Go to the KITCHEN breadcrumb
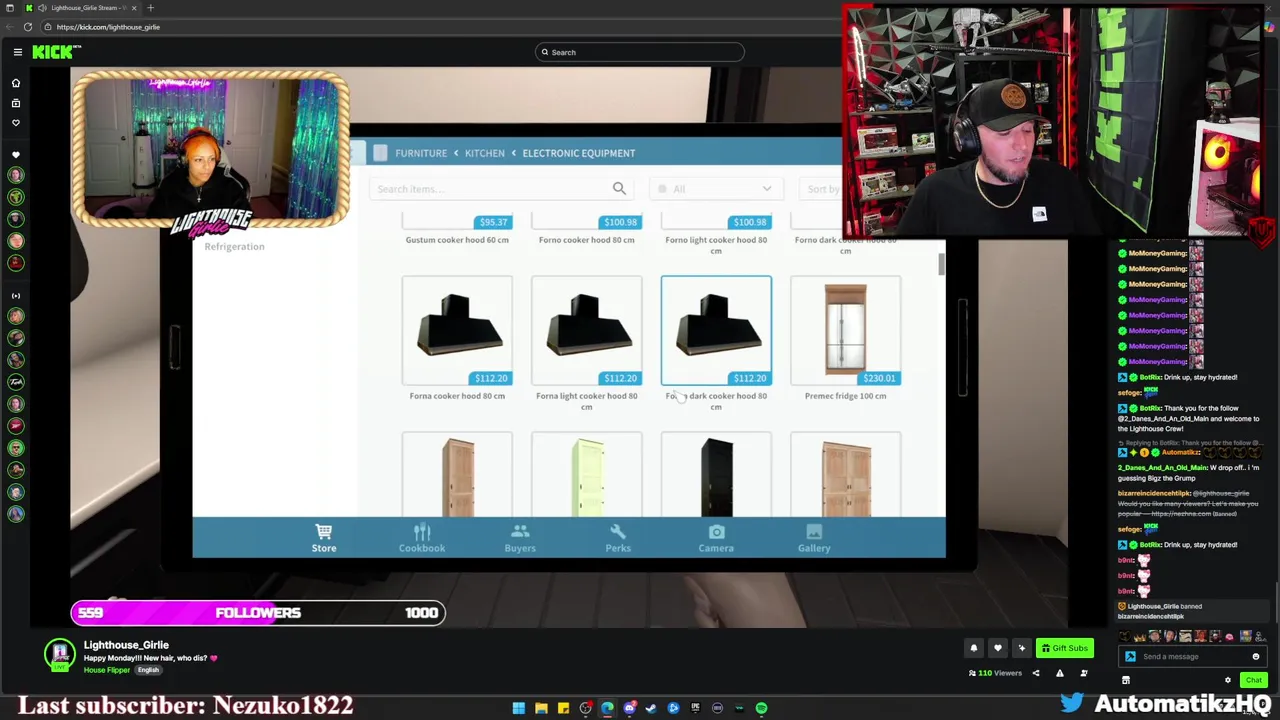 pyautogui.click(x=485, y=153)
